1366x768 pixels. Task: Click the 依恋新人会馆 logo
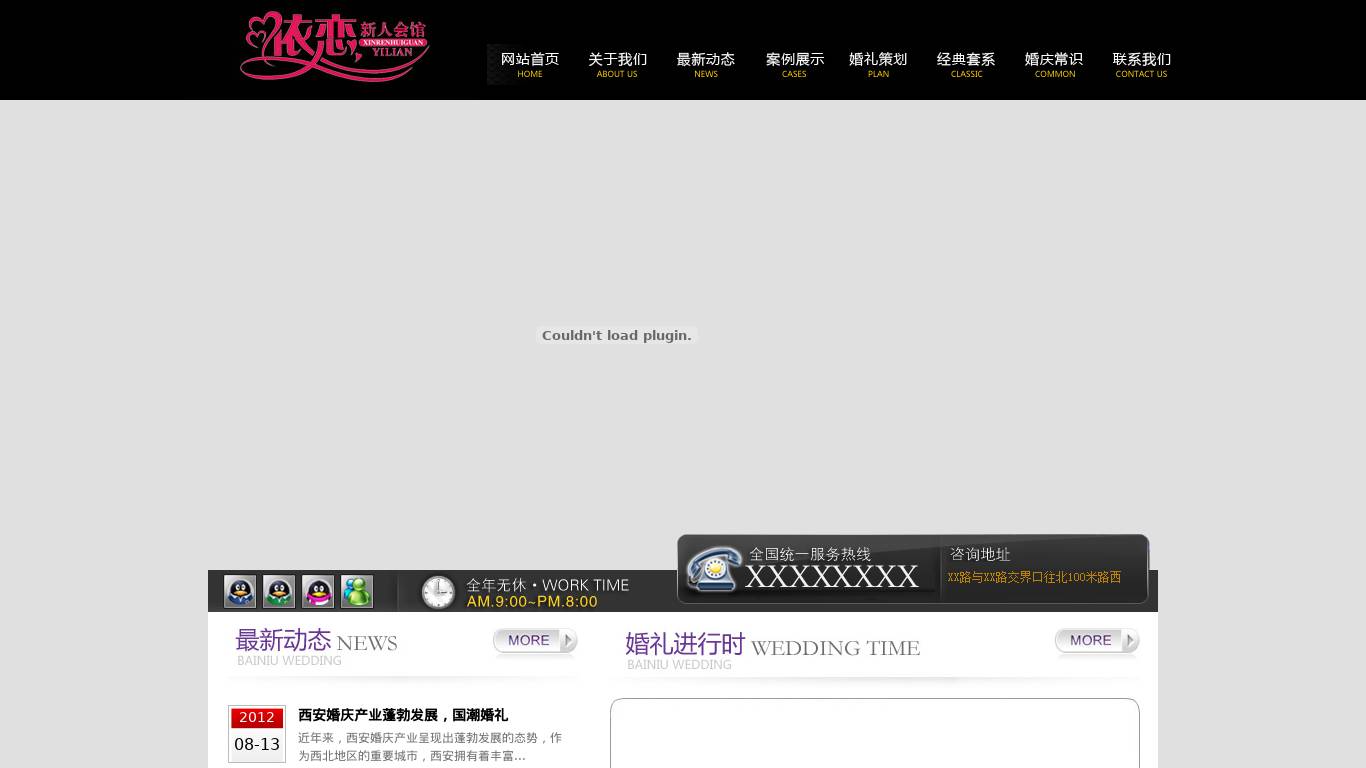(334, 46)
